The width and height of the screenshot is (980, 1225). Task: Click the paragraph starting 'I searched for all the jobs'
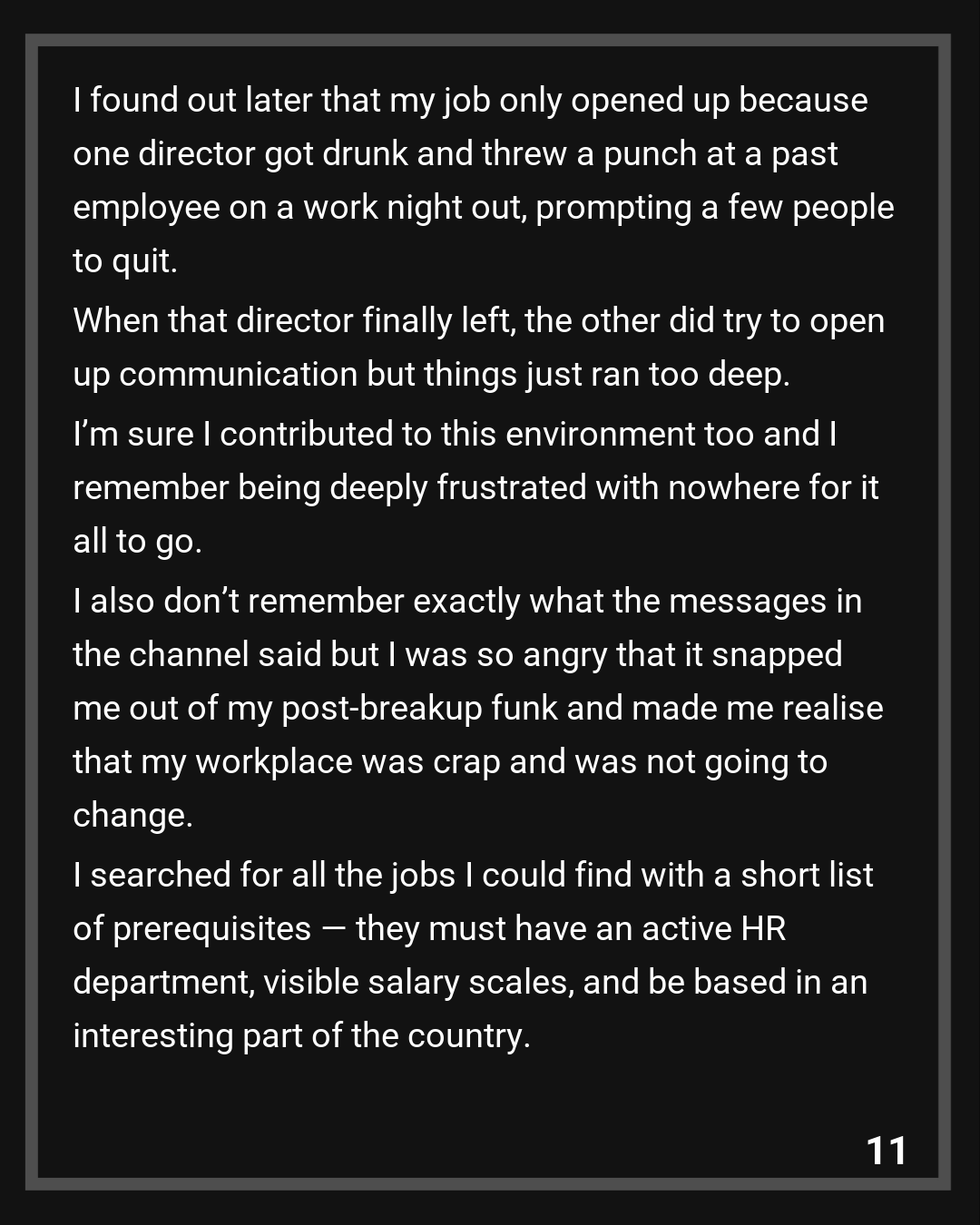coord(473,955)
